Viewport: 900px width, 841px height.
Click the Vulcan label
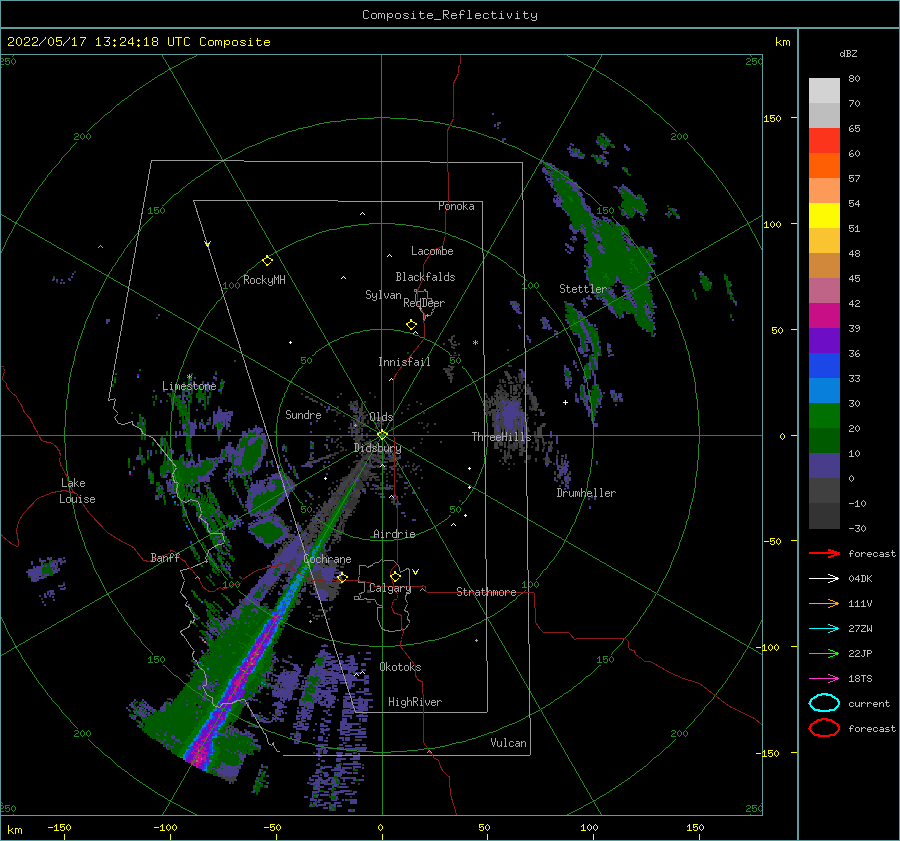point(508,743)
